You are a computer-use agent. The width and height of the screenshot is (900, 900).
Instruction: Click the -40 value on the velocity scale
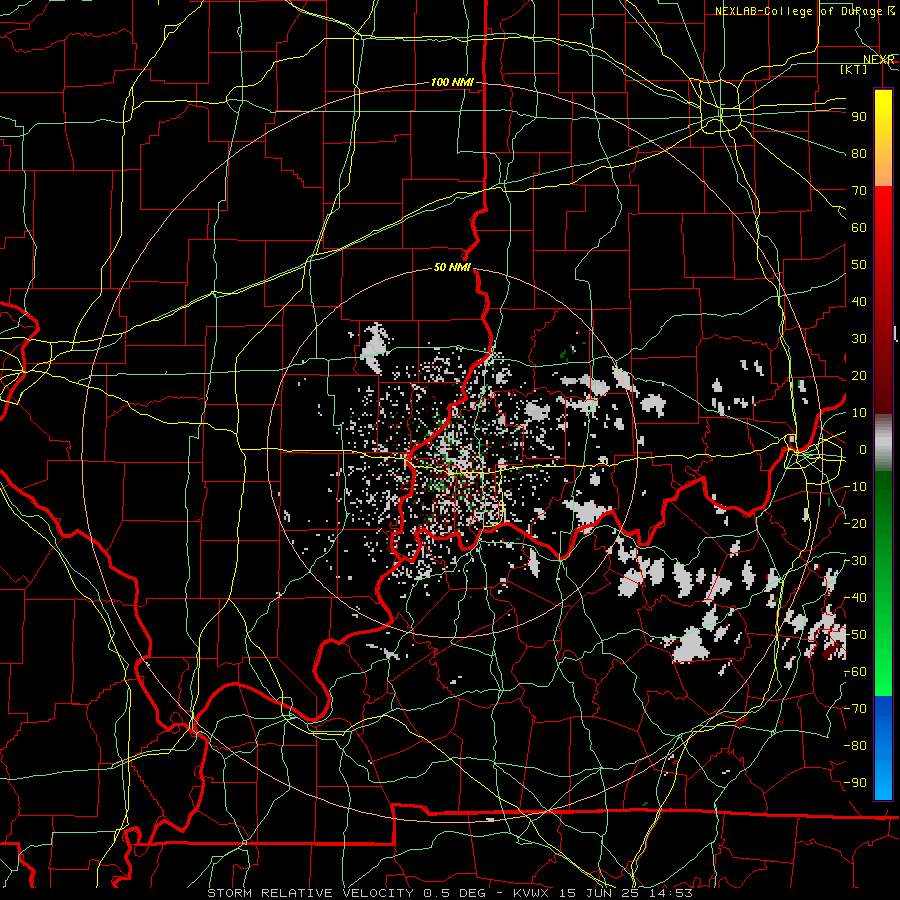tap(855, 598)
